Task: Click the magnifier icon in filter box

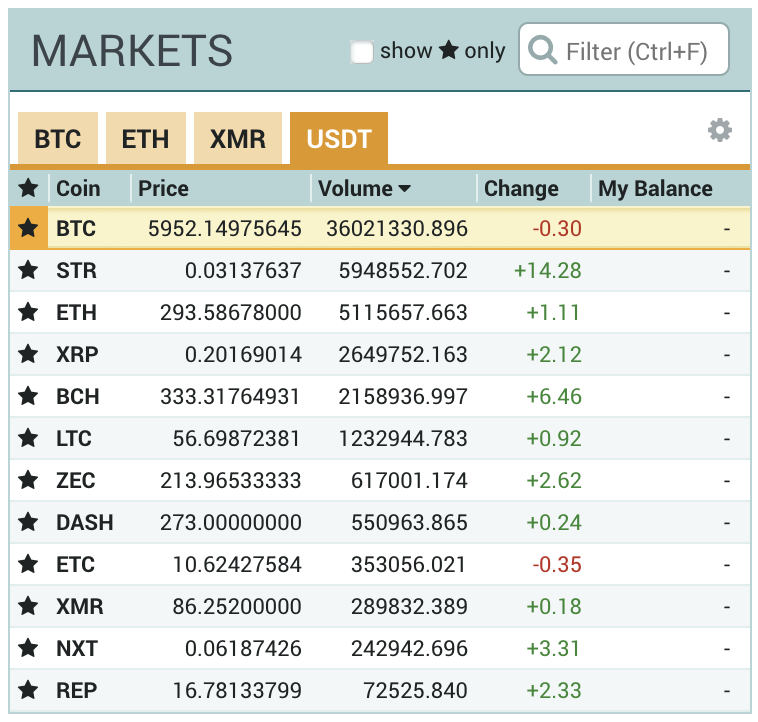Action: [543, 50]
